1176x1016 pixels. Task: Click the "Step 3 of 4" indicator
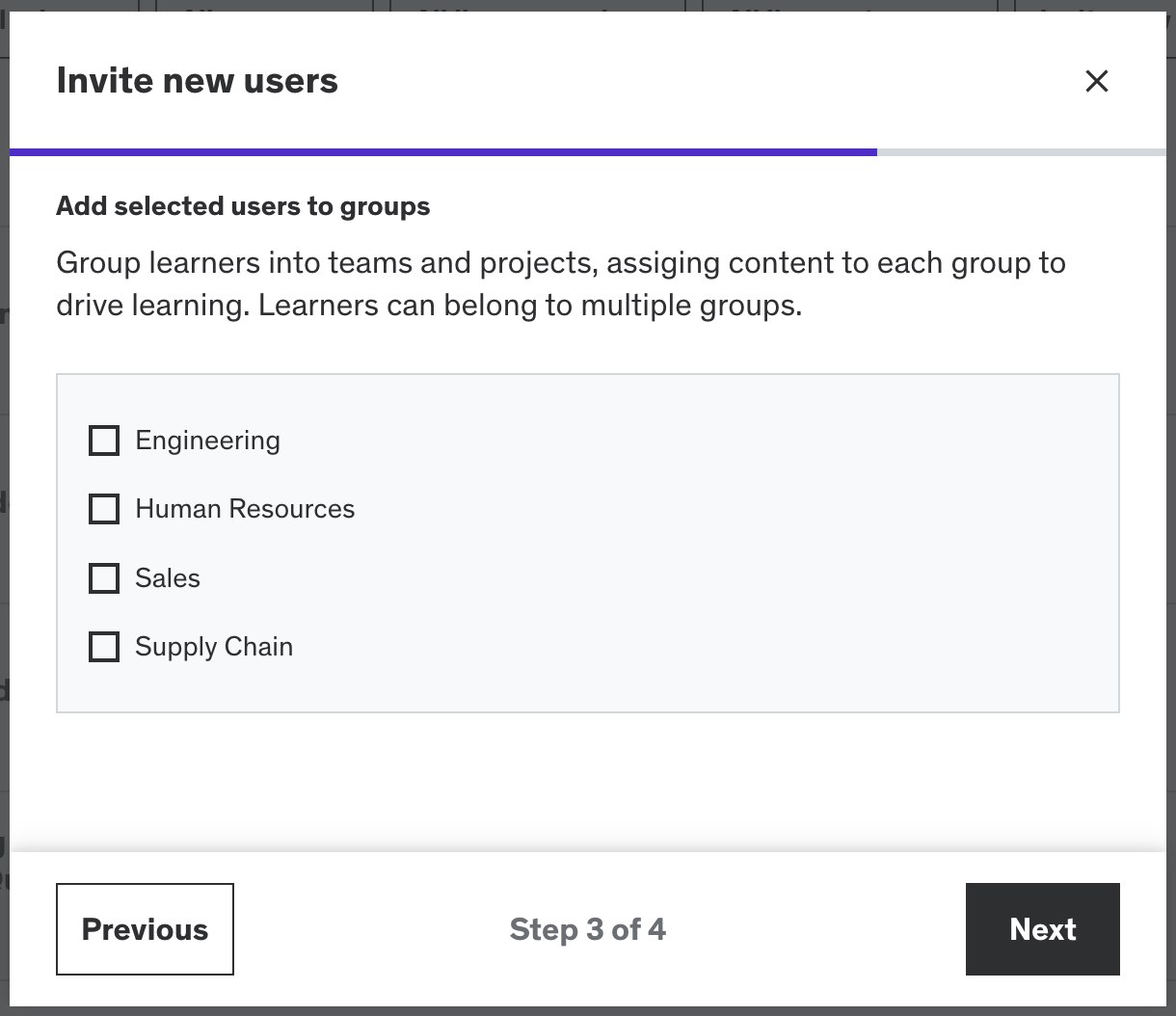point(587,929)
